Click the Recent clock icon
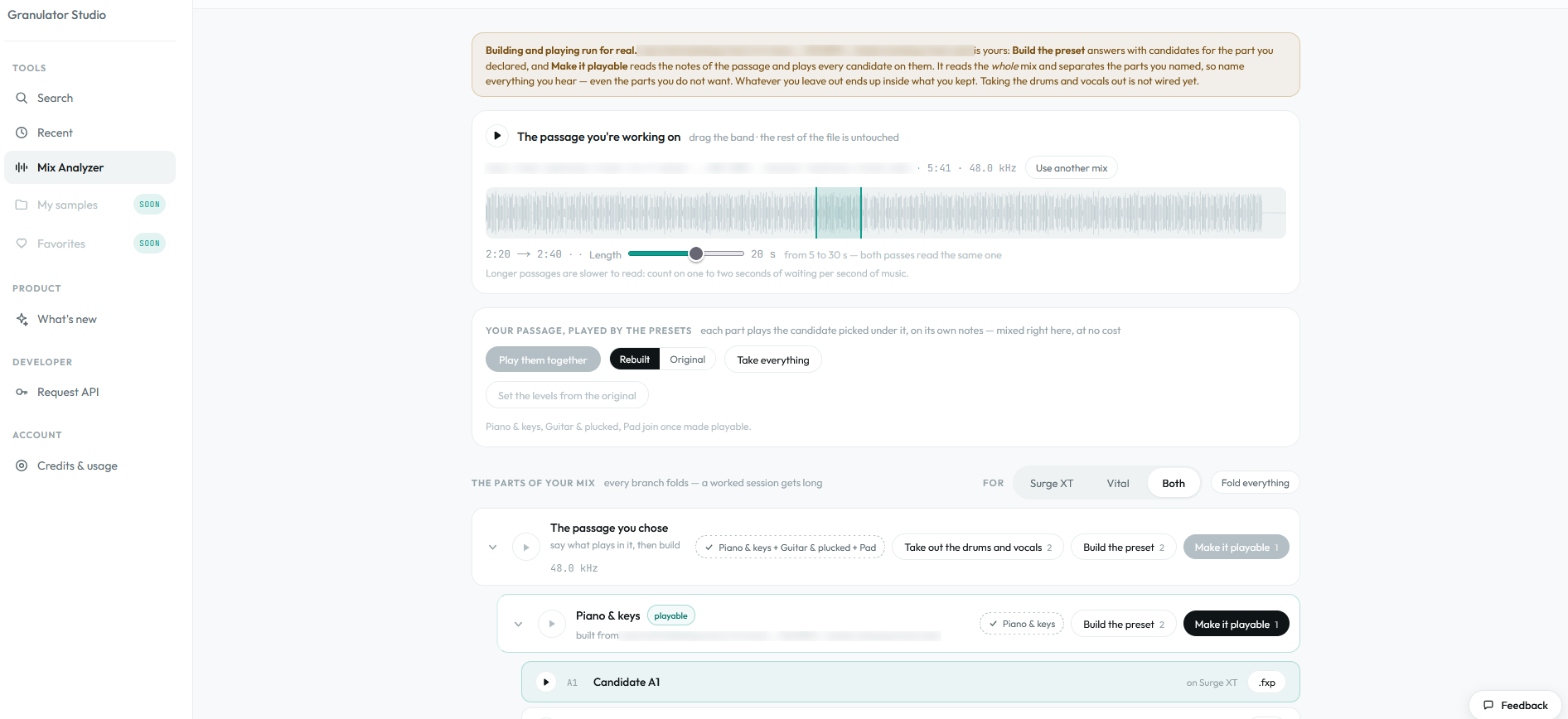Screen dimensions: 1568x719 22,133
